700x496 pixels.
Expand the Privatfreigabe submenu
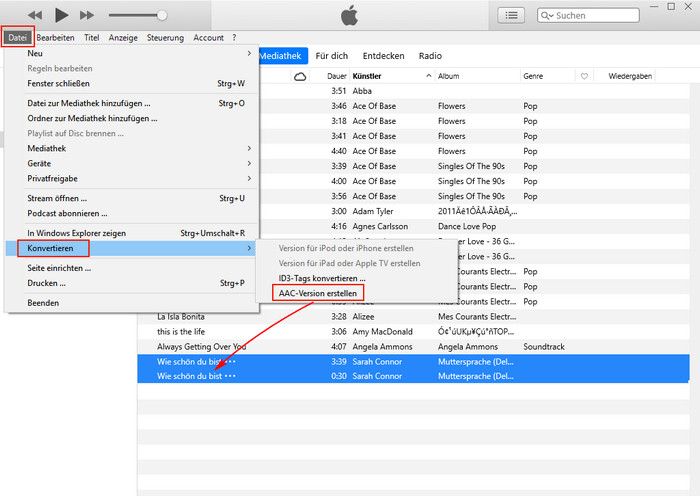(132, 179)
